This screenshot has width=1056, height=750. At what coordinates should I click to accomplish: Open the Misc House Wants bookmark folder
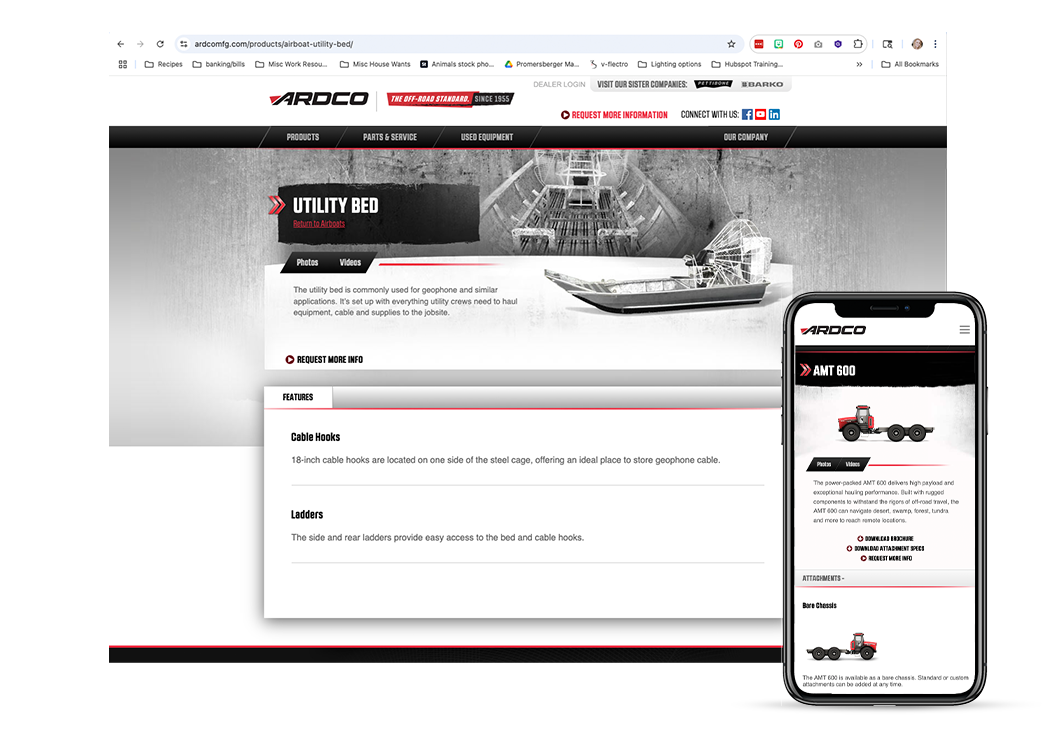[375, 64]
